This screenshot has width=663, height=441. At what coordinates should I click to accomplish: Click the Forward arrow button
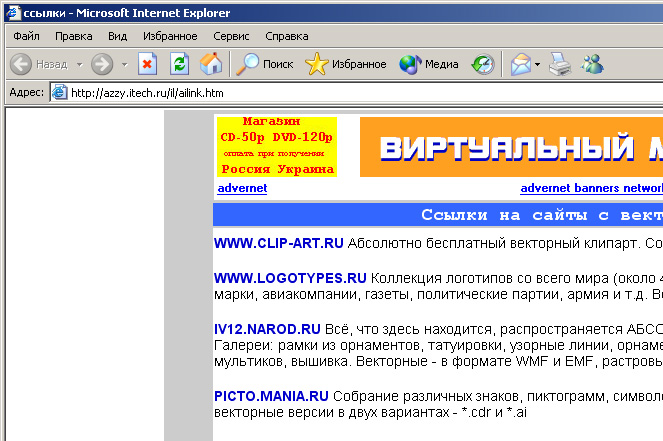pyautogui.click(x=102, y=64)
